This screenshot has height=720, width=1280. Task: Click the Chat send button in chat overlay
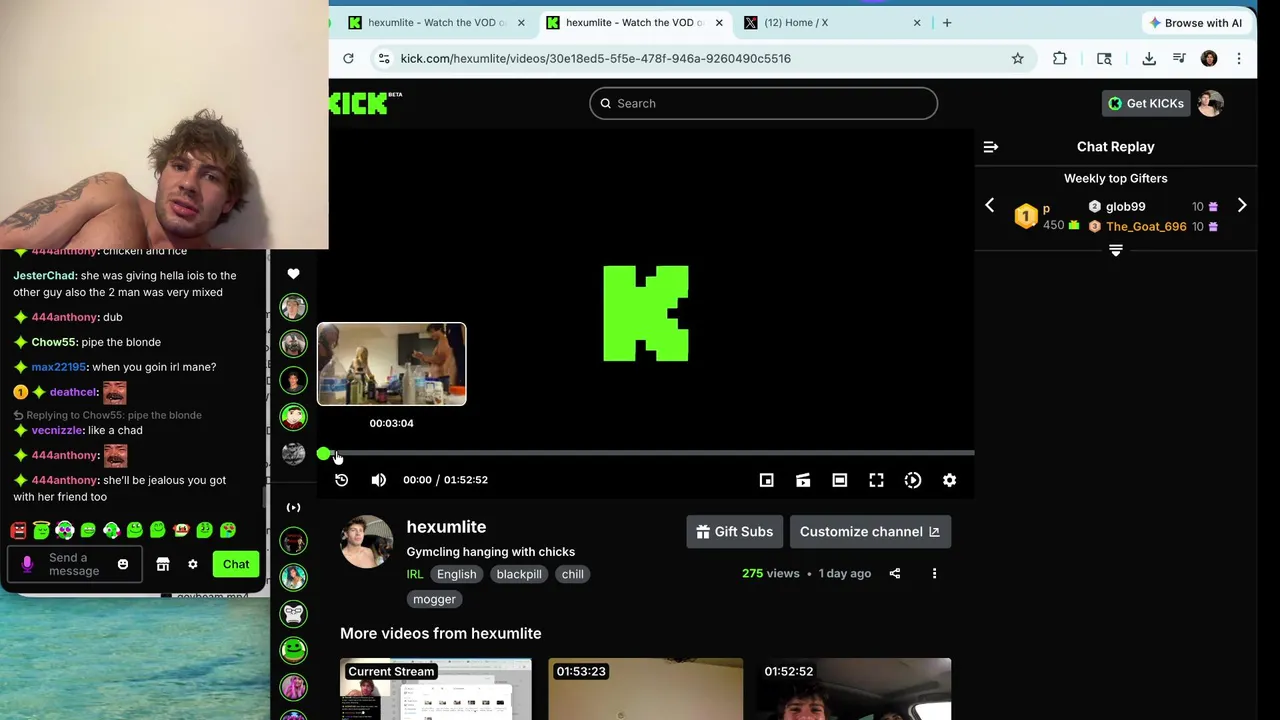point(236,565)
